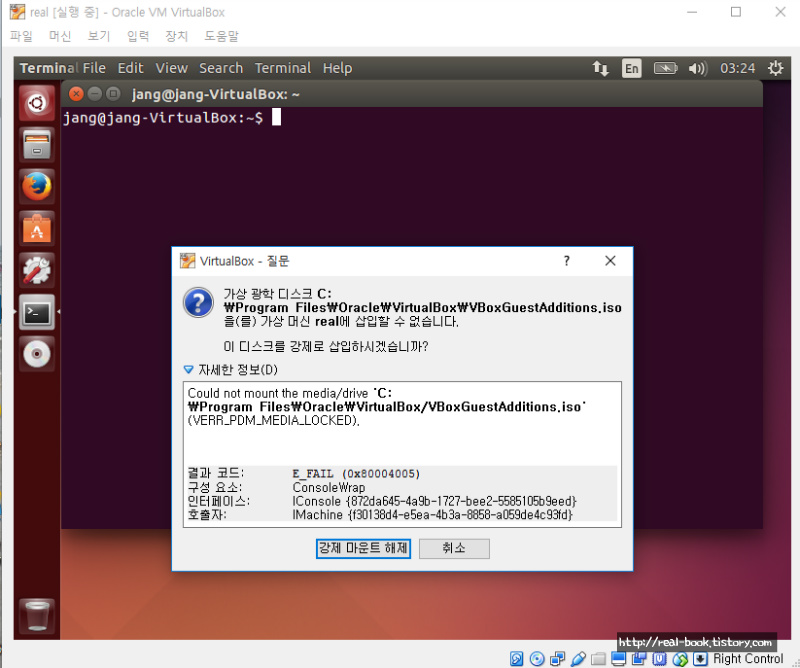
Task: Click the mouse integration status icon
Action: click(680, 659)
